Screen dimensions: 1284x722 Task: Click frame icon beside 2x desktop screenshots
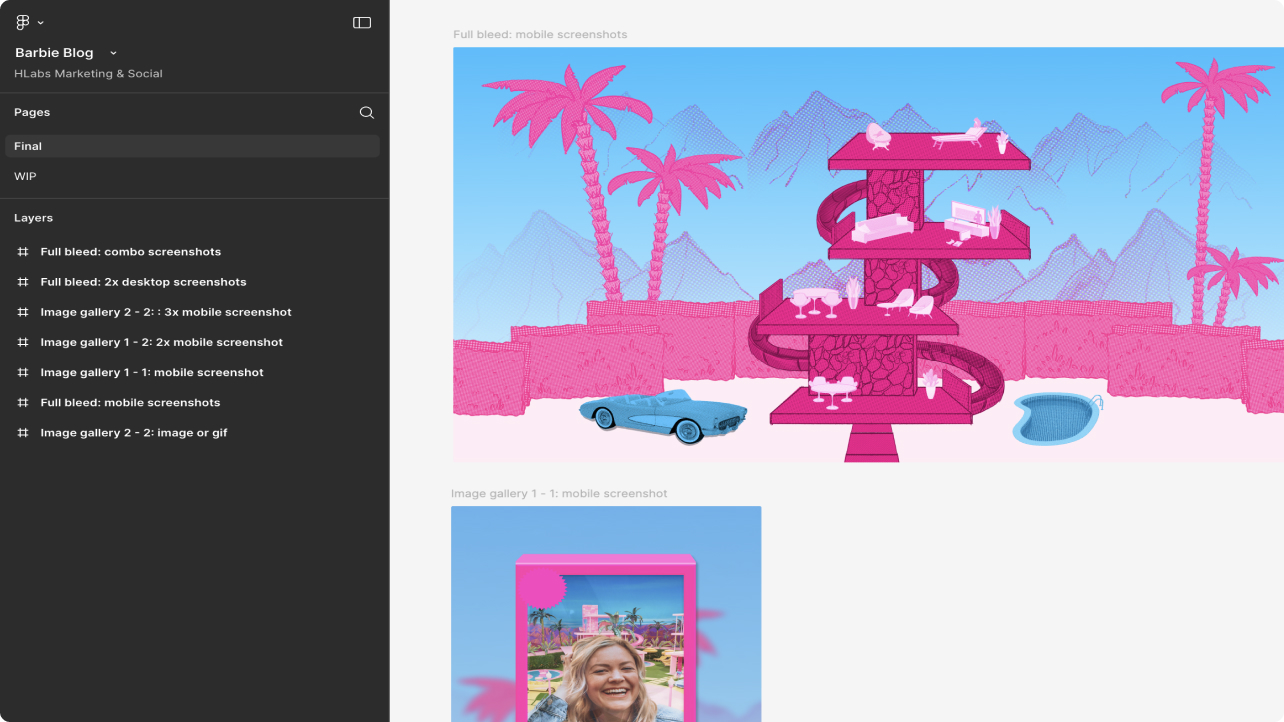tap(23, 282)
